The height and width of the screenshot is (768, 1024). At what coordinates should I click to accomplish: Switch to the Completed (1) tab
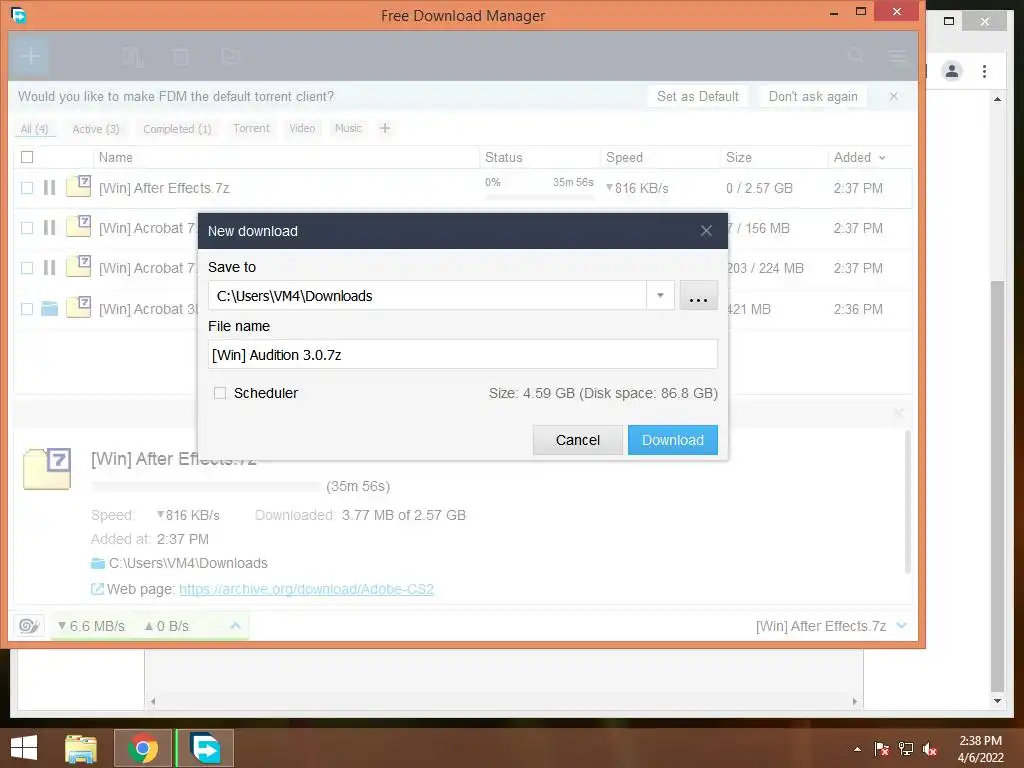[x=177, y=129]
